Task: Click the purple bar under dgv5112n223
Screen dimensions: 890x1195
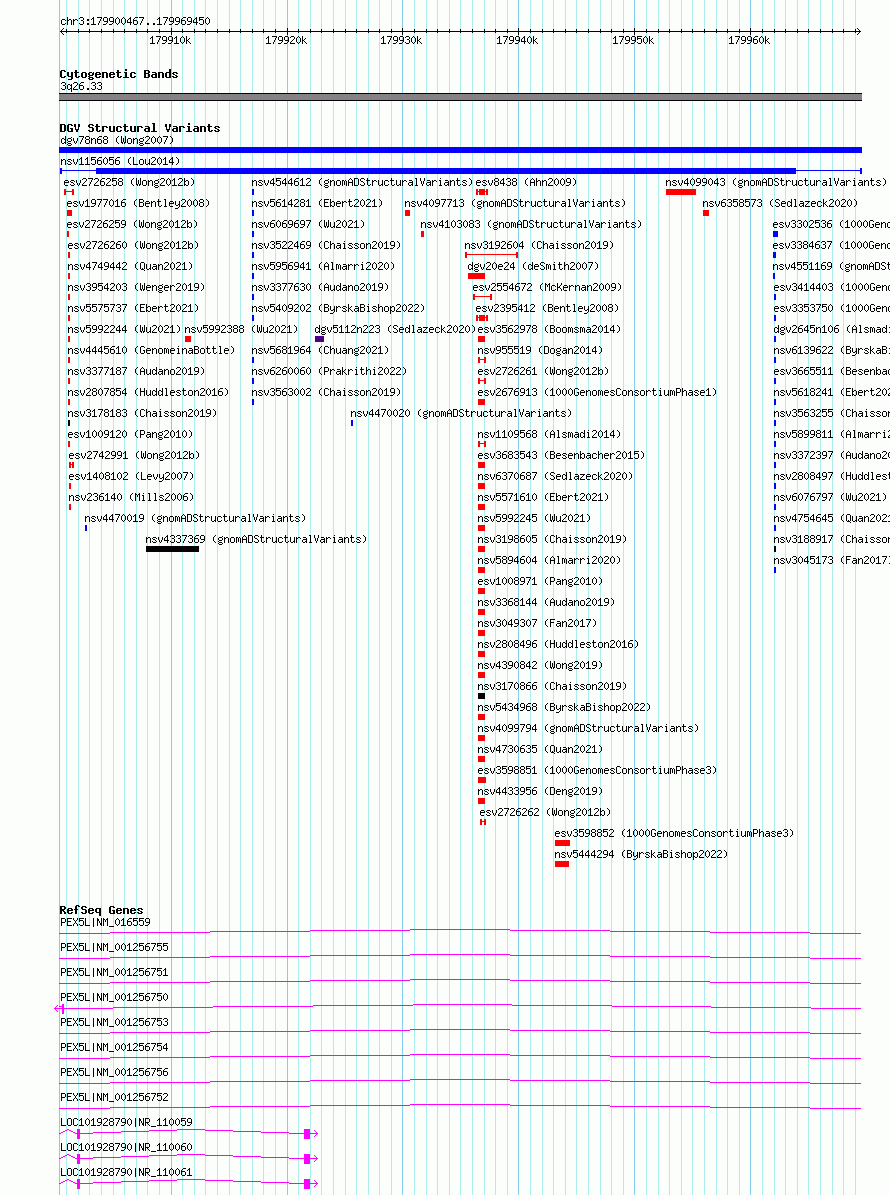Action: click(x=319, y=339)
